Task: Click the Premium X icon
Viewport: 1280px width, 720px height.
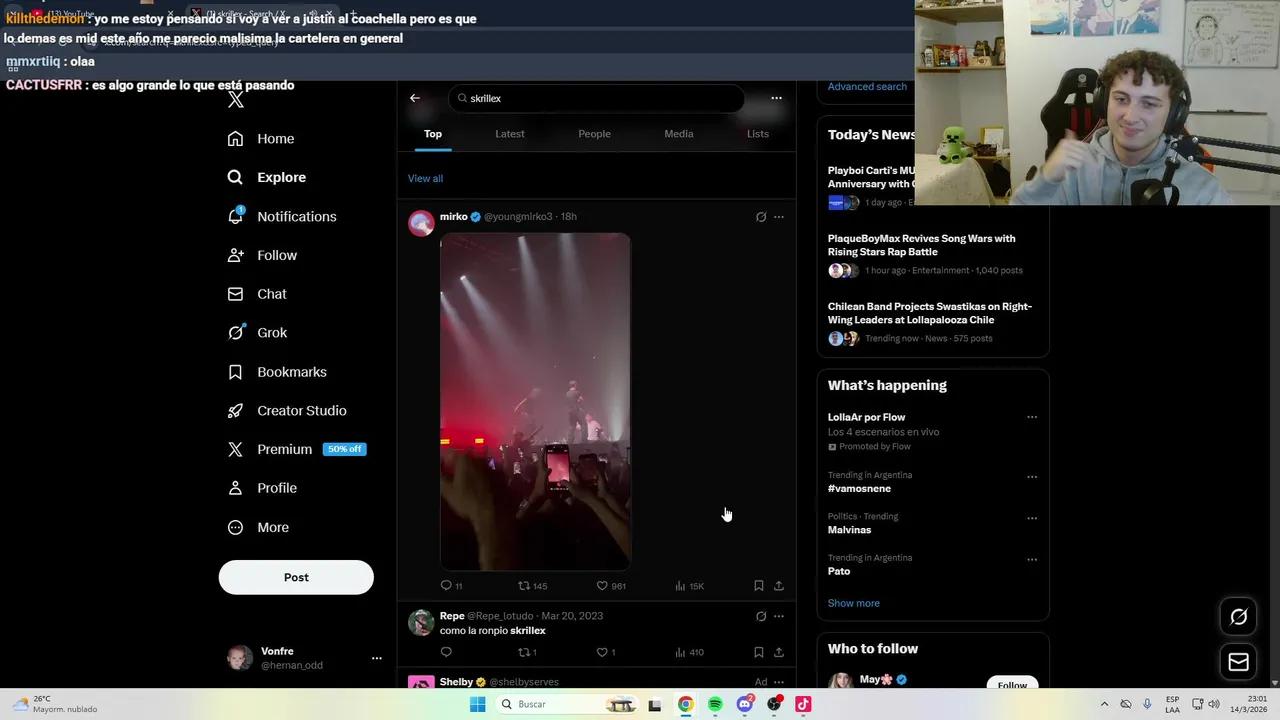Action: click(235, 450)
